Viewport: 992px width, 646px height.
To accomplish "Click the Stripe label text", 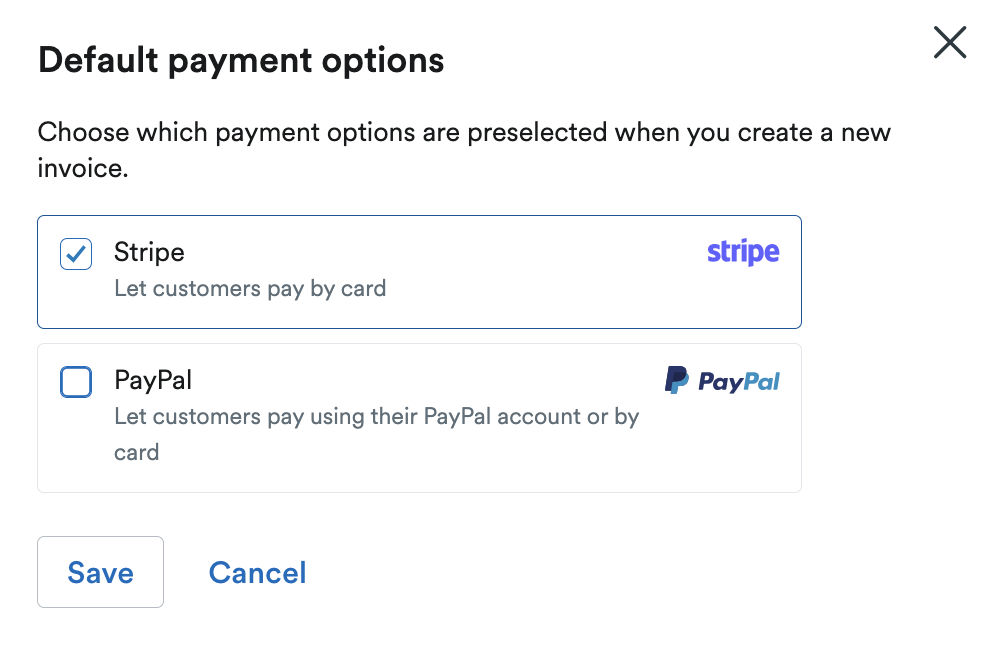I will pos(148,252).
